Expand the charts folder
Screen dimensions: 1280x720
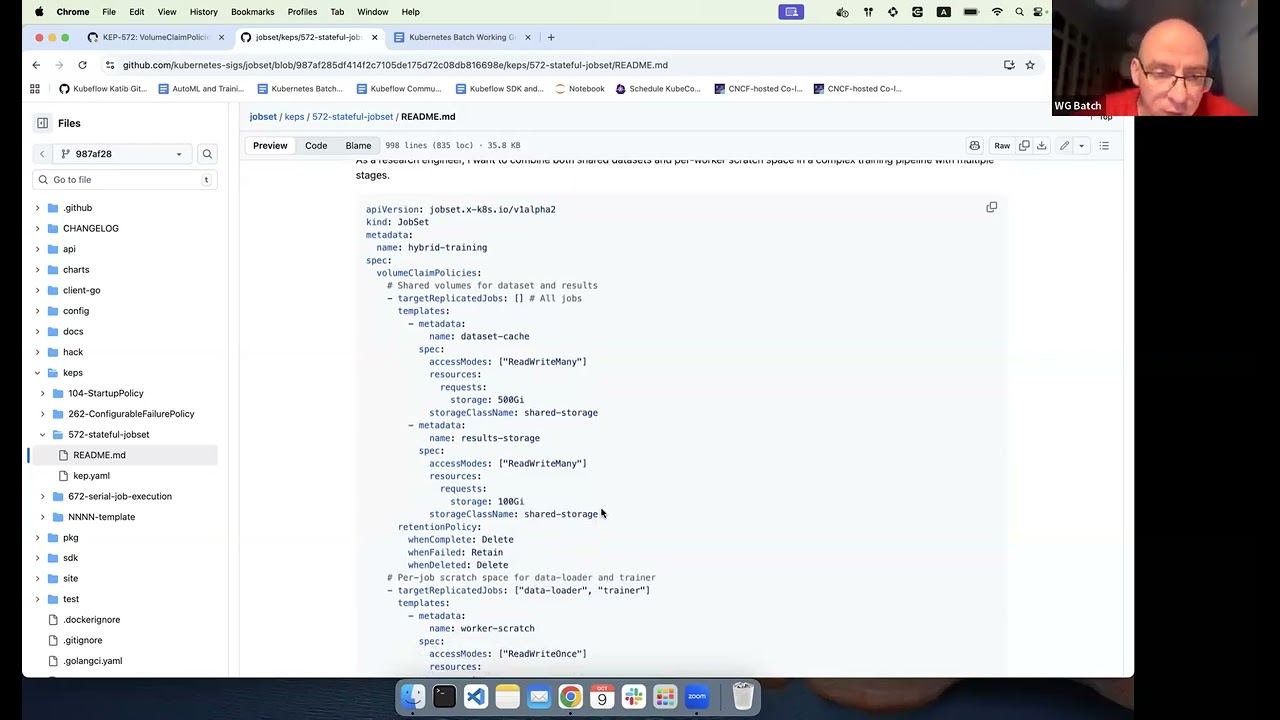tap(38, 270)
